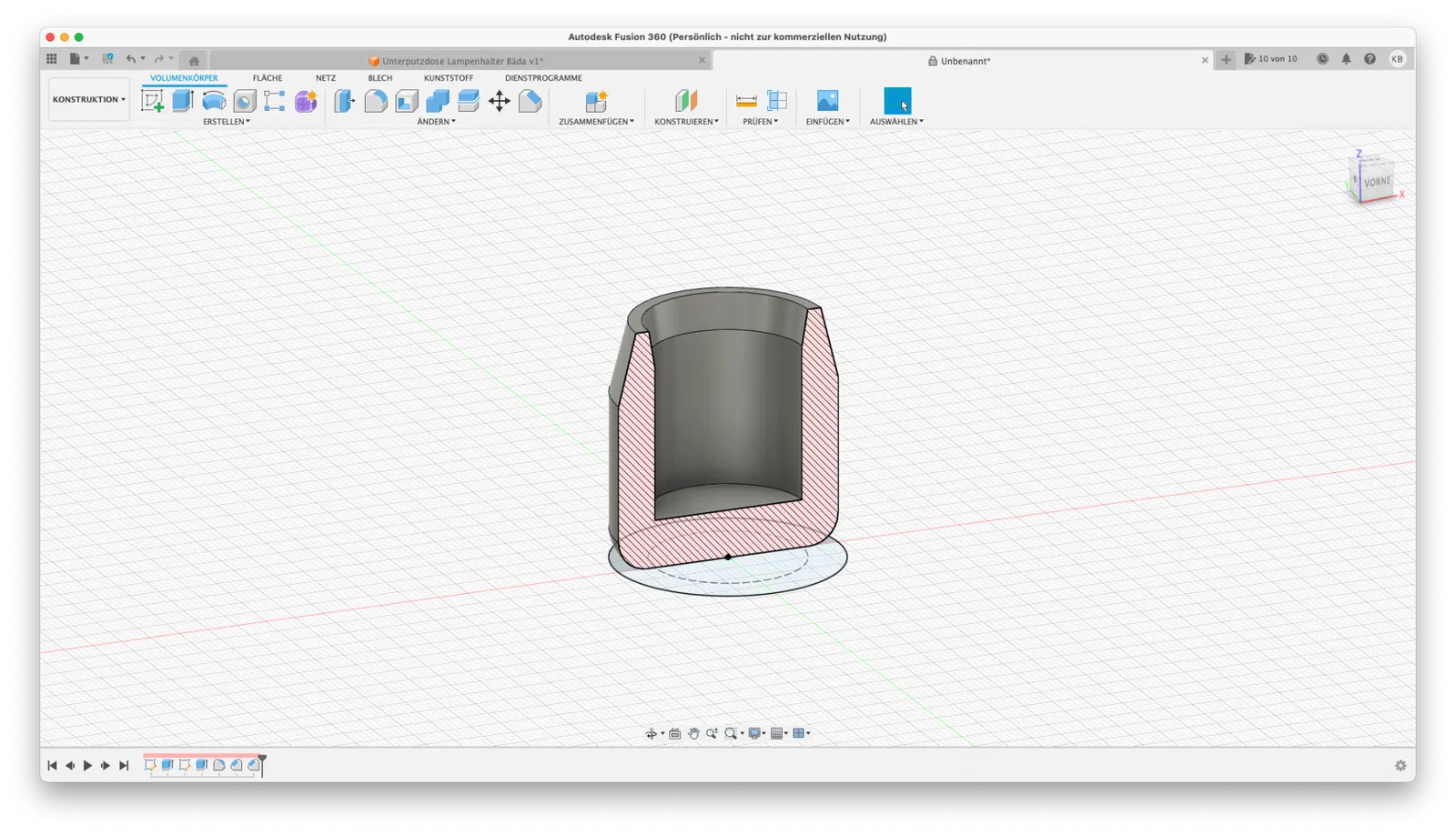Expand the ÄNDERN dropdown menu
The height and width of the screenshot is (835, 1456).
[x=436, y=121]
